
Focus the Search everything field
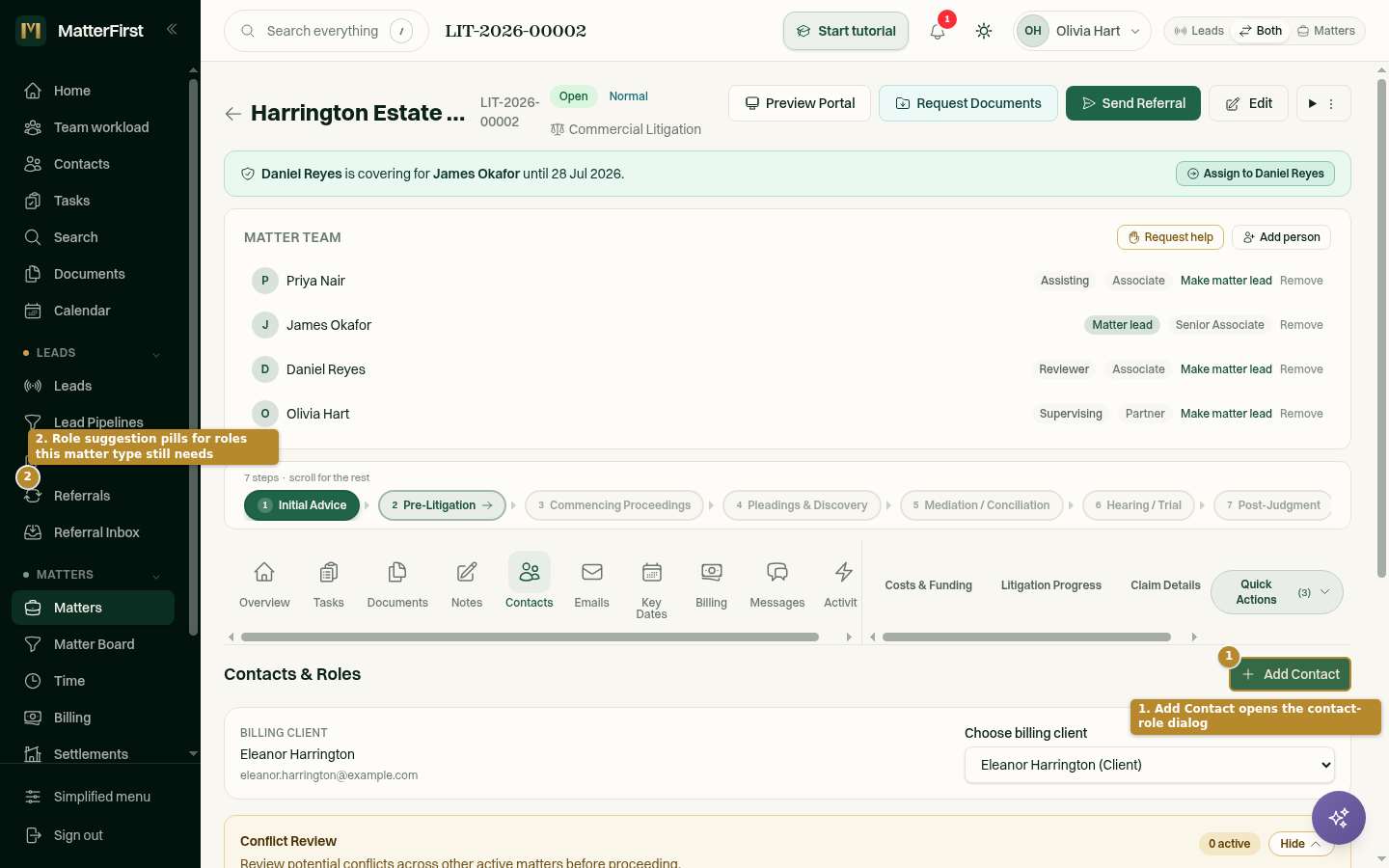pos(326,31)
